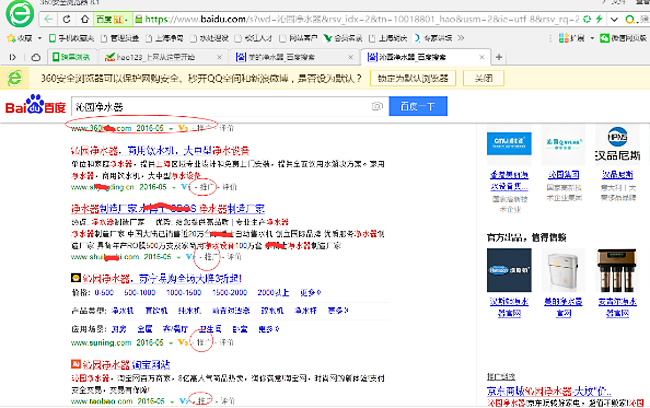
Task: Click the green lightning speed-mode icon
Action: [x=599, y=19]
